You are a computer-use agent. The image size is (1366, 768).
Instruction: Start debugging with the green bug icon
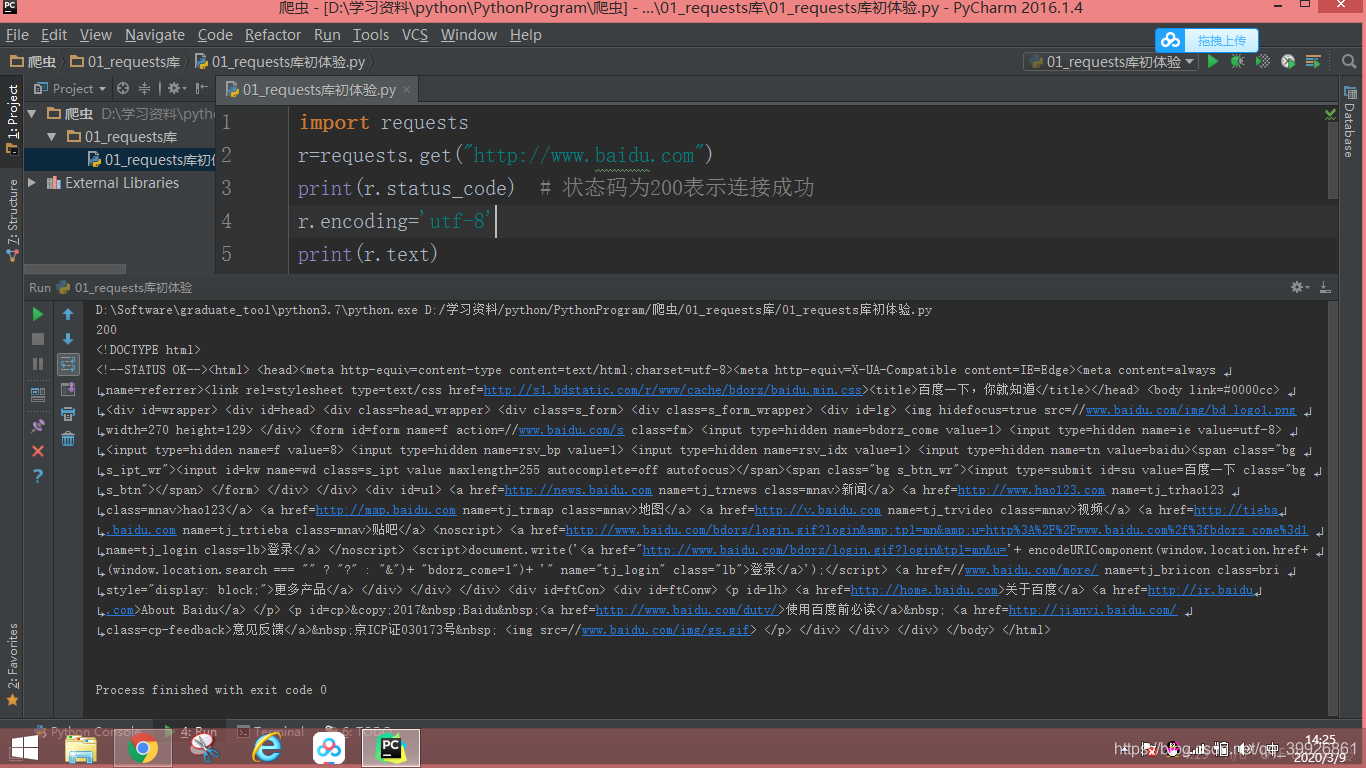point(1238,62)
